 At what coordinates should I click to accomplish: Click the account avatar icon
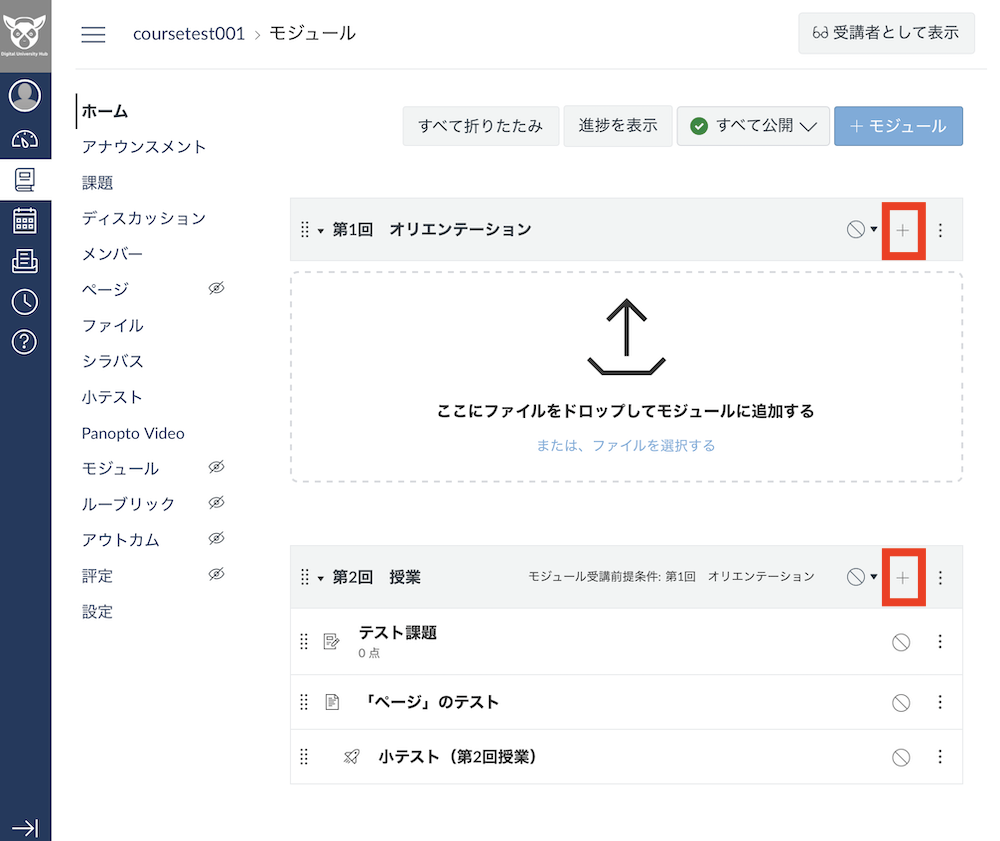(x=25, y=95)
